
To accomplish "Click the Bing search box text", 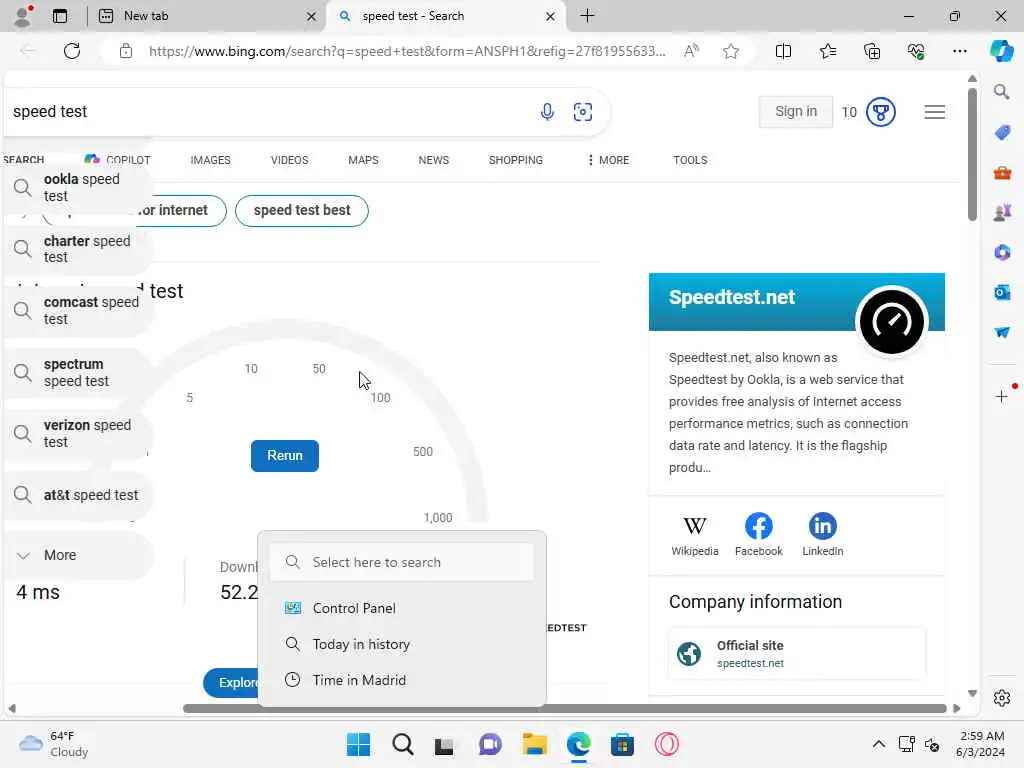I will (50, 112).
